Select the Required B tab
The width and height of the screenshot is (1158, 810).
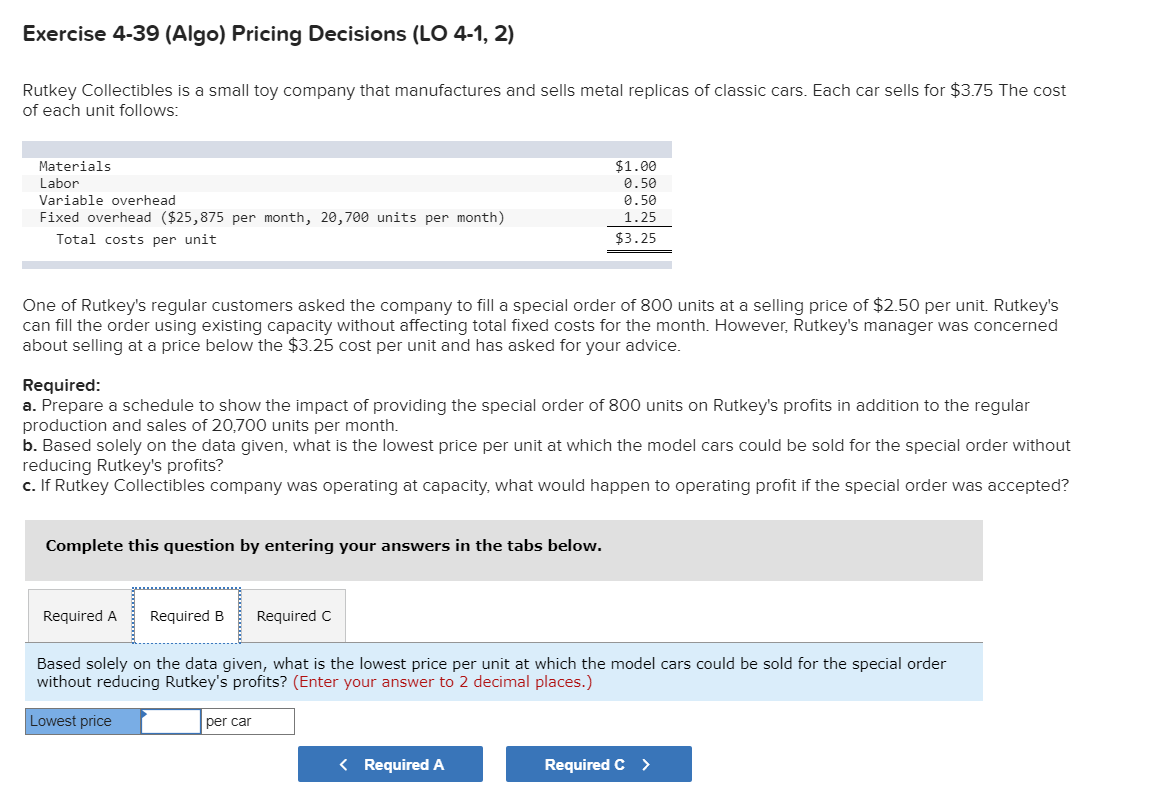point(186,616)
